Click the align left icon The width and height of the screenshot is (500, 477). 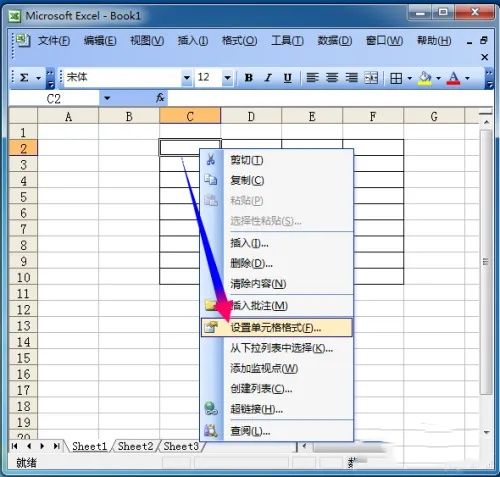pos(312,78)
